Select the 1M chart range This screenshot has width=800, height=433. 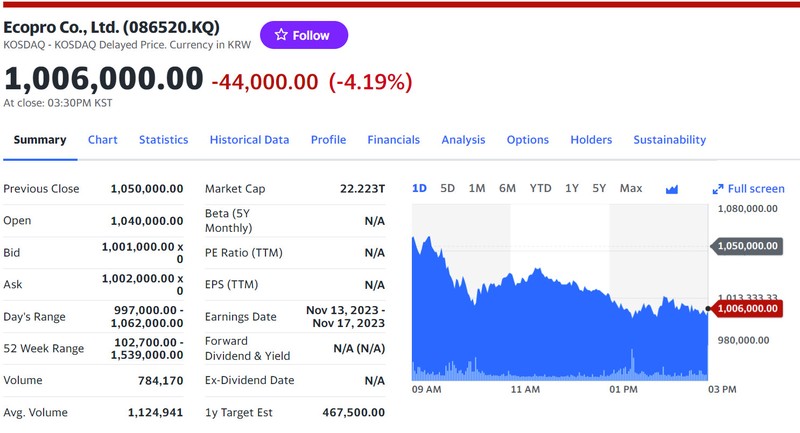476,188
